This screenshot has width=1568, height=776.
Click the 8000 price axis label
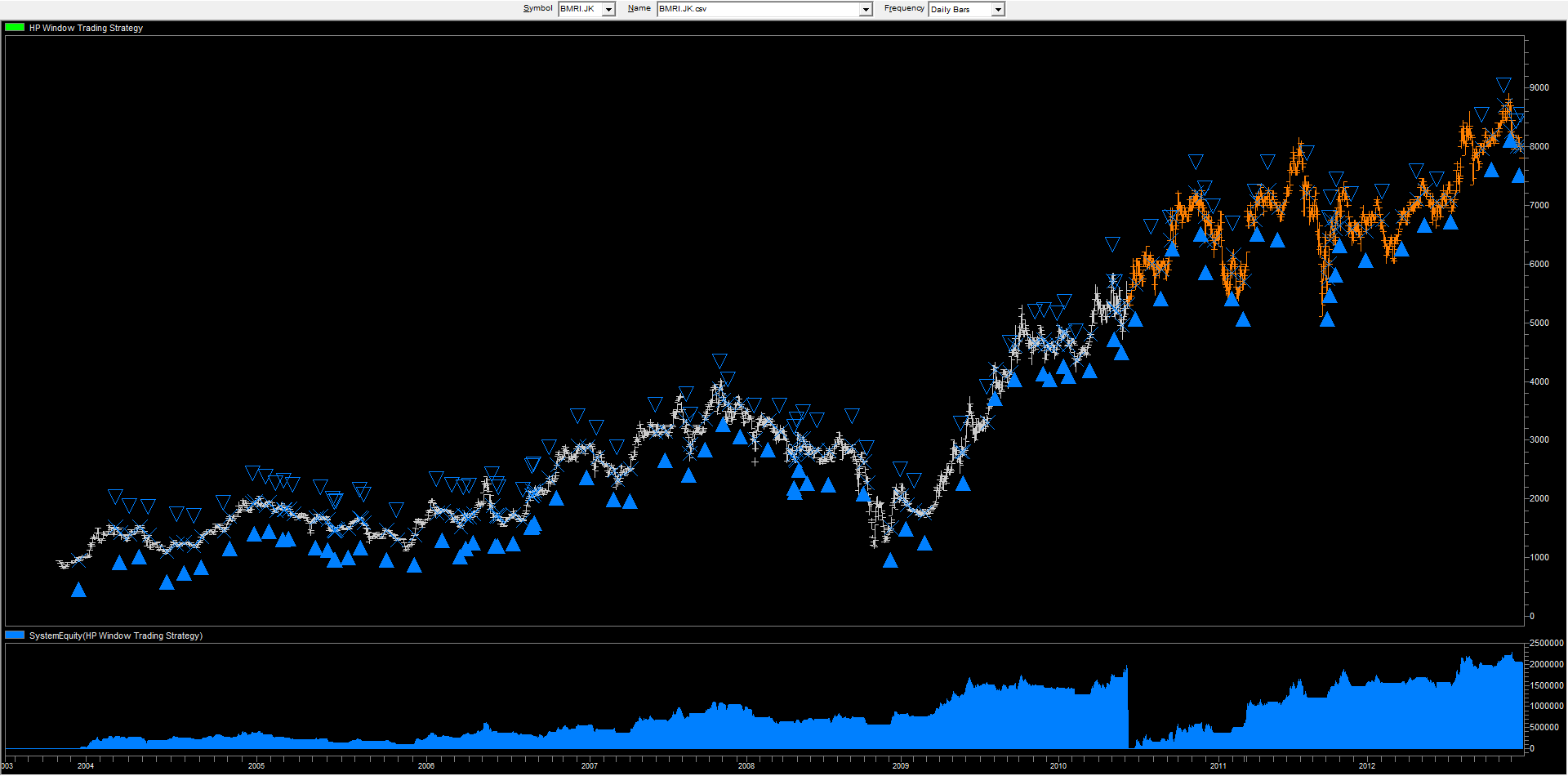1539,146
